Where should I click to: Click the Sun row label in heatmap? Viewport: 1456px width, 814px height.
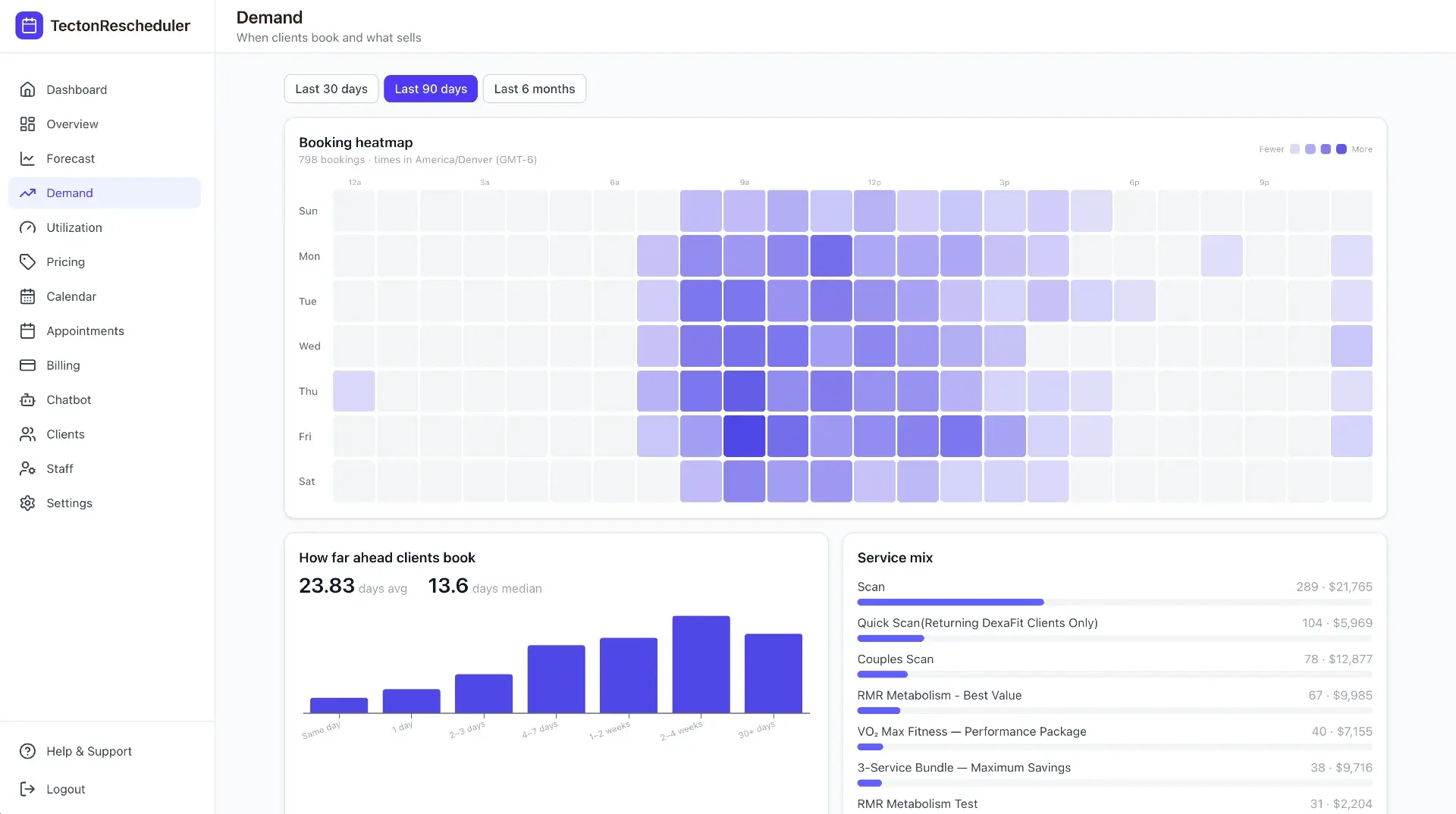click(x=308, y=211)
